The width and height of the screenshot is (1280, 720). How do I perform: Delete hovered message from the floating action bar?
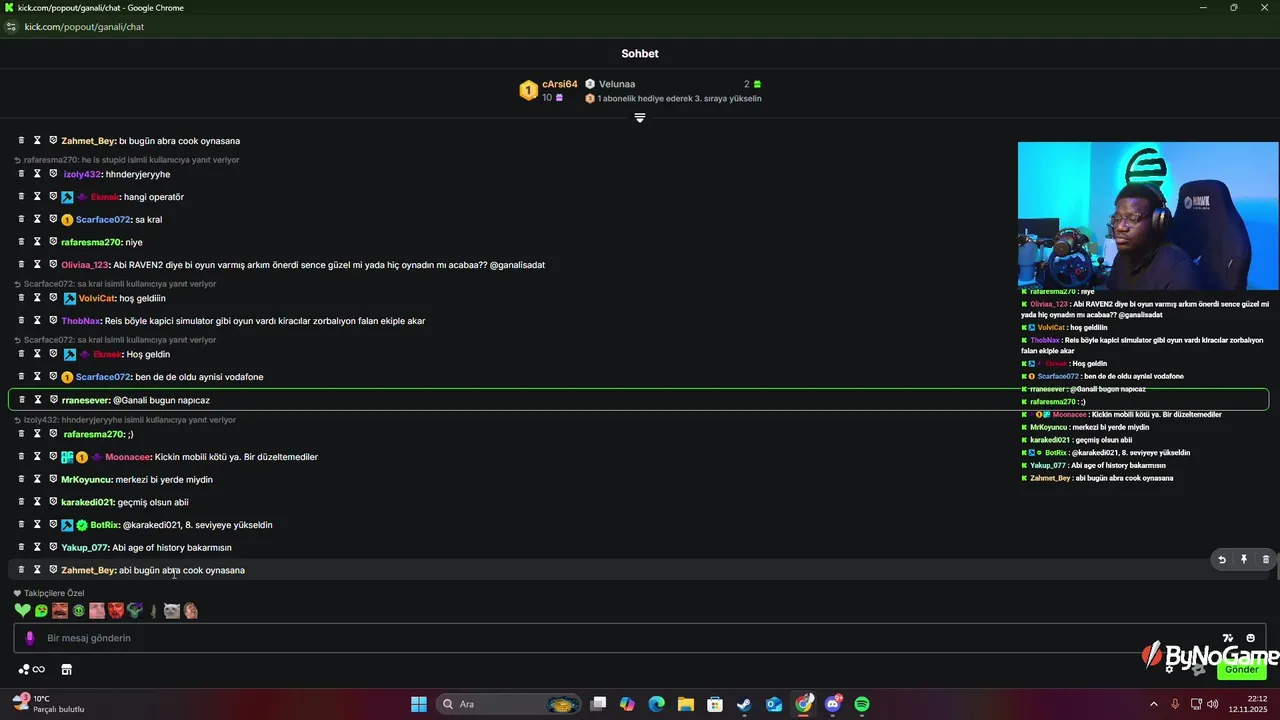1266,560
